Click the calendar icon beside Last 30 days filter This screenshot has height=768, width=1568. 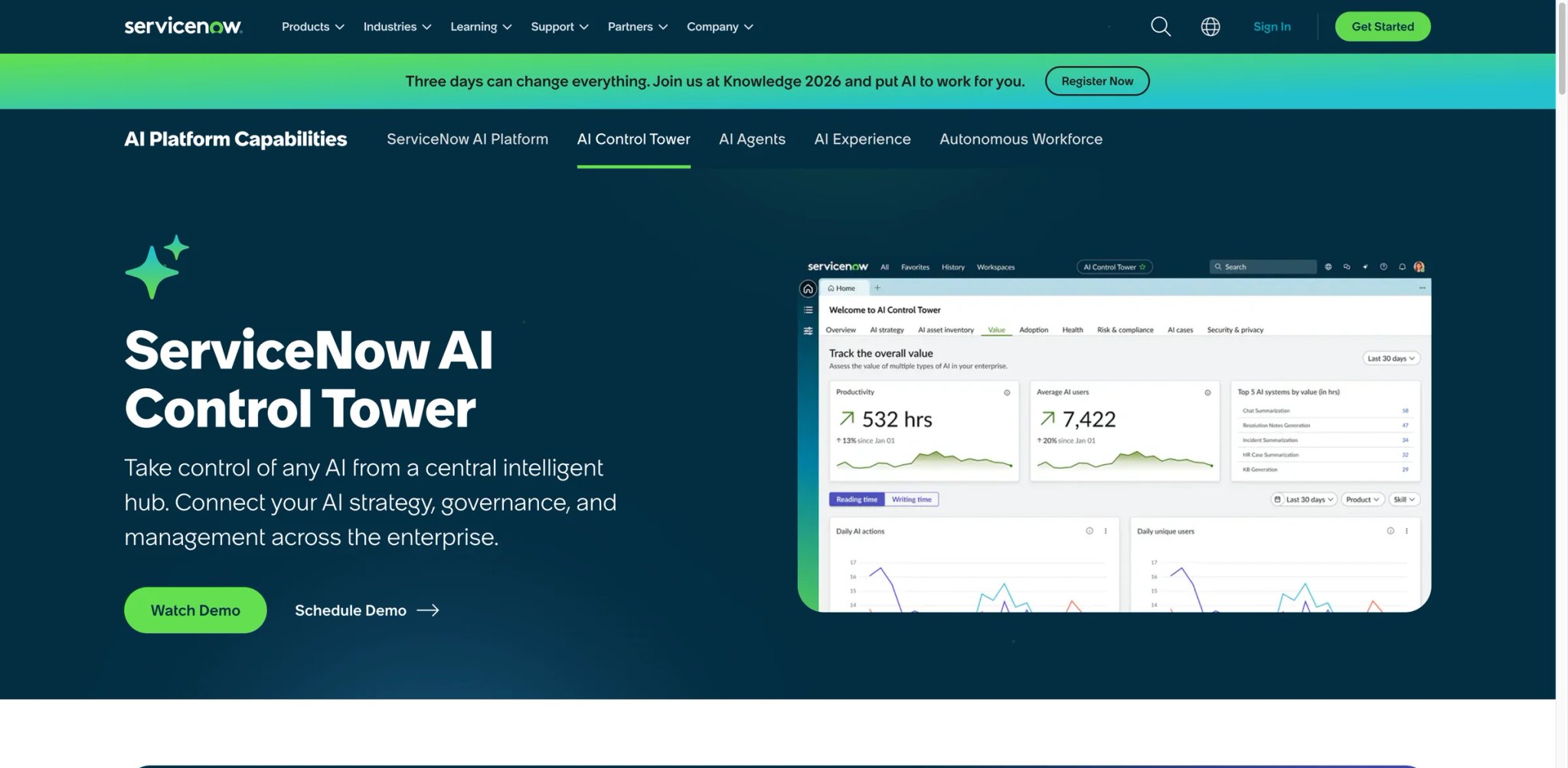pos(1277,499)
